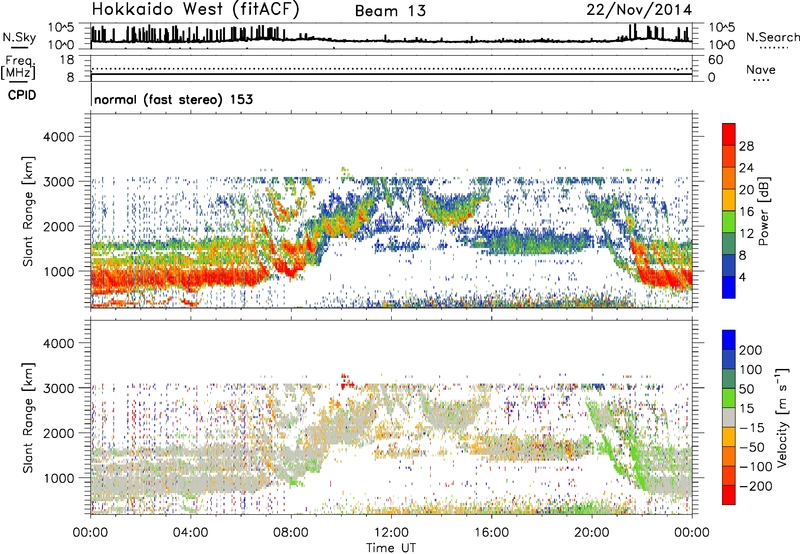Click the '4' power colorbar tick label

(742, 278)
